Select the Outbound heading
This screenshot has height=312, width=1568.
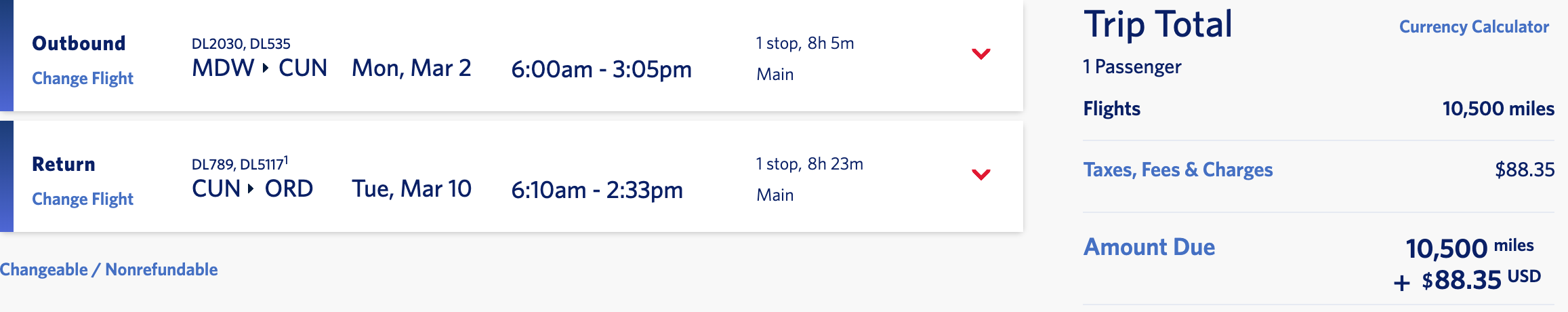pos(79,43)
